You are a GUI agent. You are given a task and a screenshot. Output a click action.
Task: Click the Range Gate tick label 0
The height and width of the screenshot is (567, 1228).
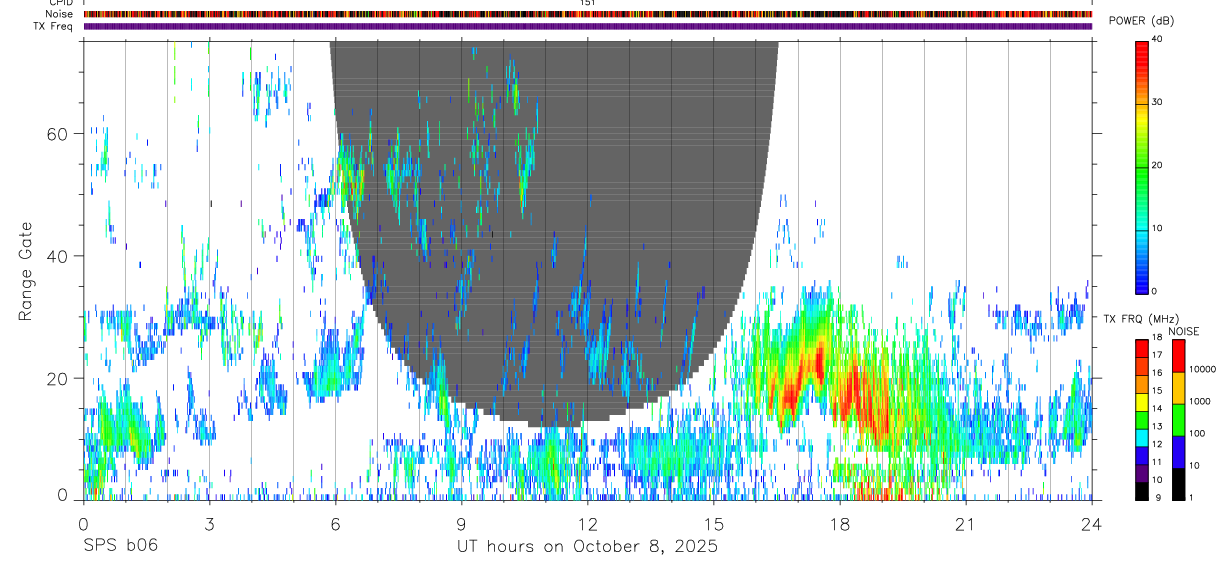pos(64,494)
